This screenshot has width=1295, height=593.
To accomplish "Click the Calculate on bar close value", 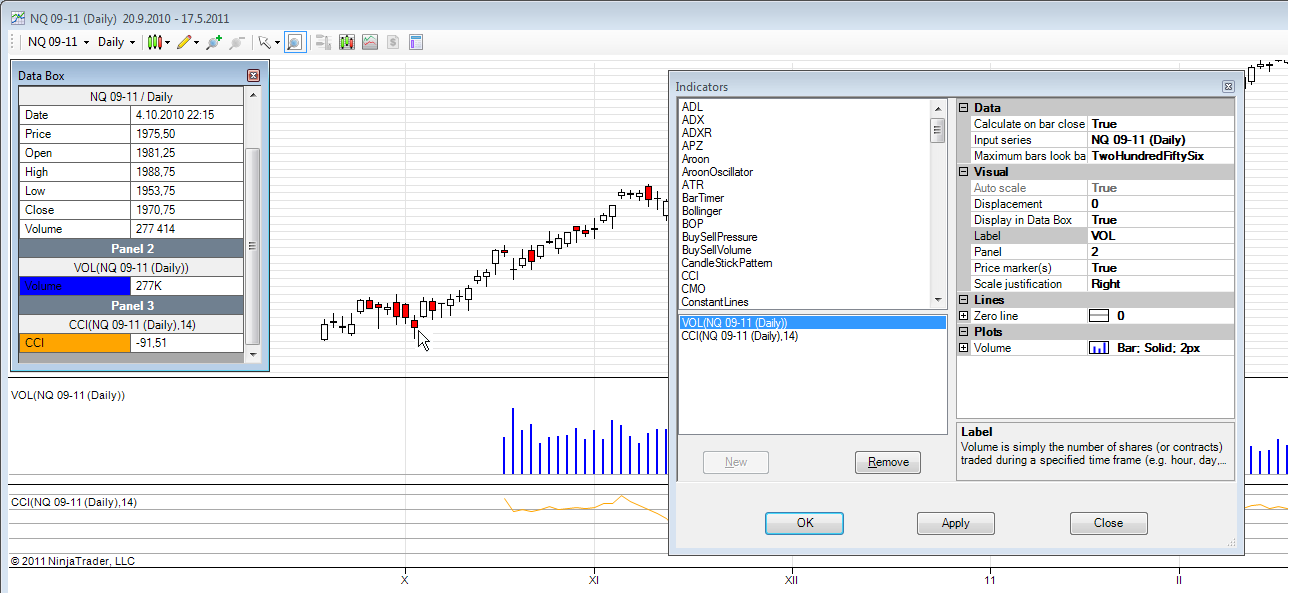I will click(x=1161, y=124).
